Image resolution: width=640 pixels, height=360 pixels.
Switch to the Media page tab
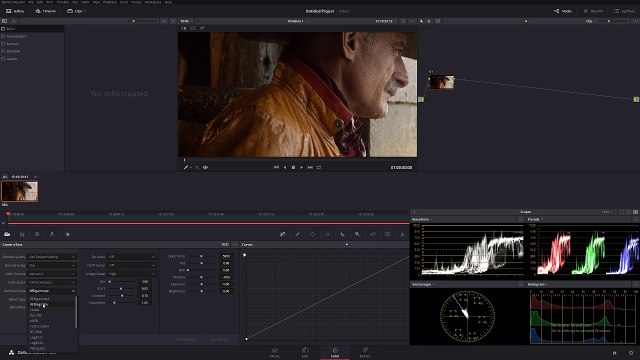[275, 353]
